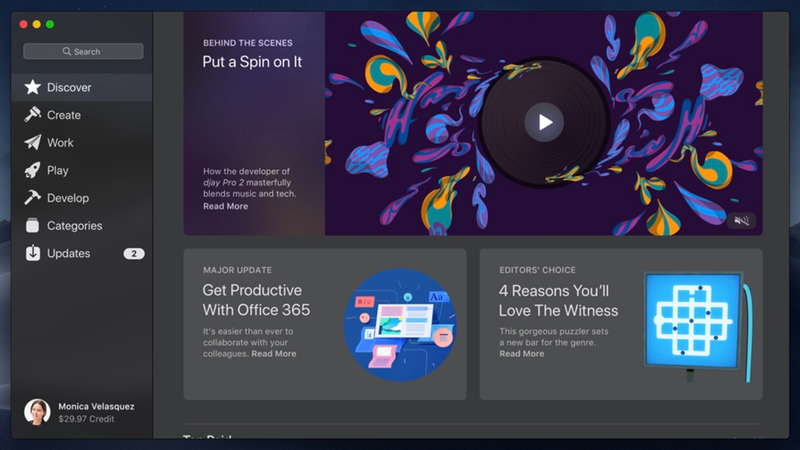This screenshot has height=450, width=800.
Task: Play the Put a Spin on It video
Action: pos(544,122)
